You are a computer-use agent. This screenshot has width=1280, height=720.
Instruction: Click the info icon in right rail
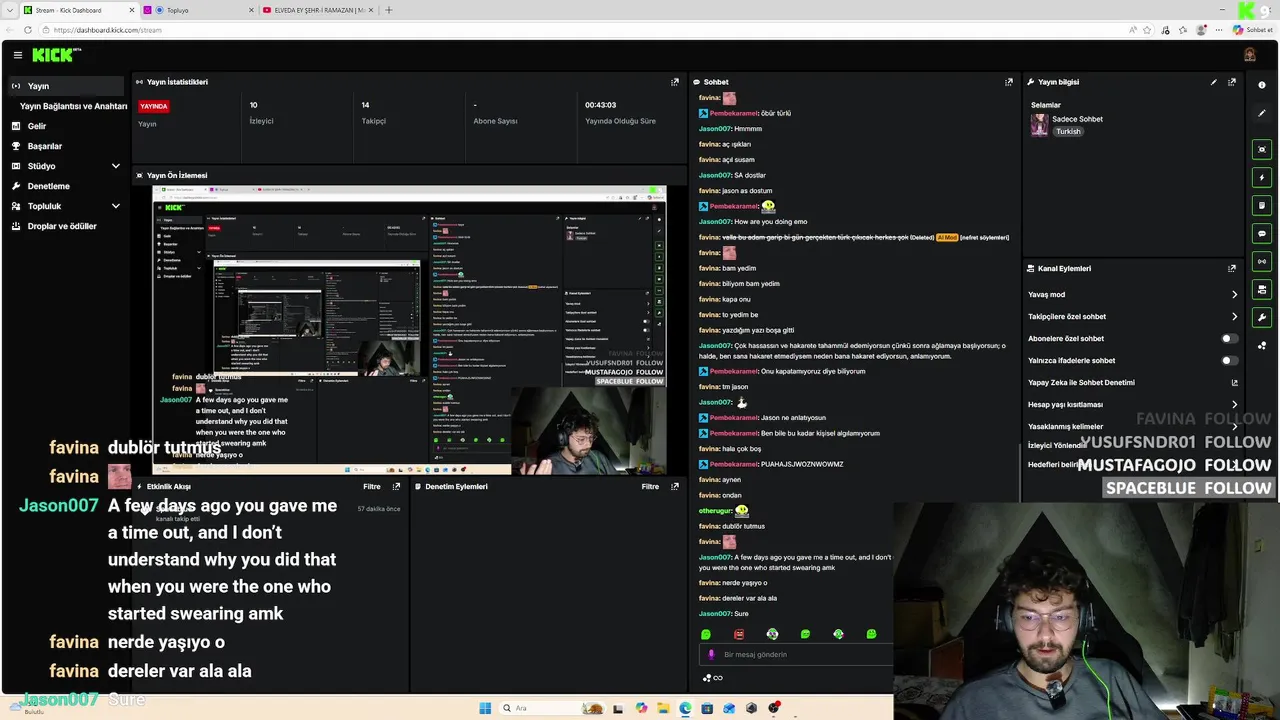(x=1262, y=85)
